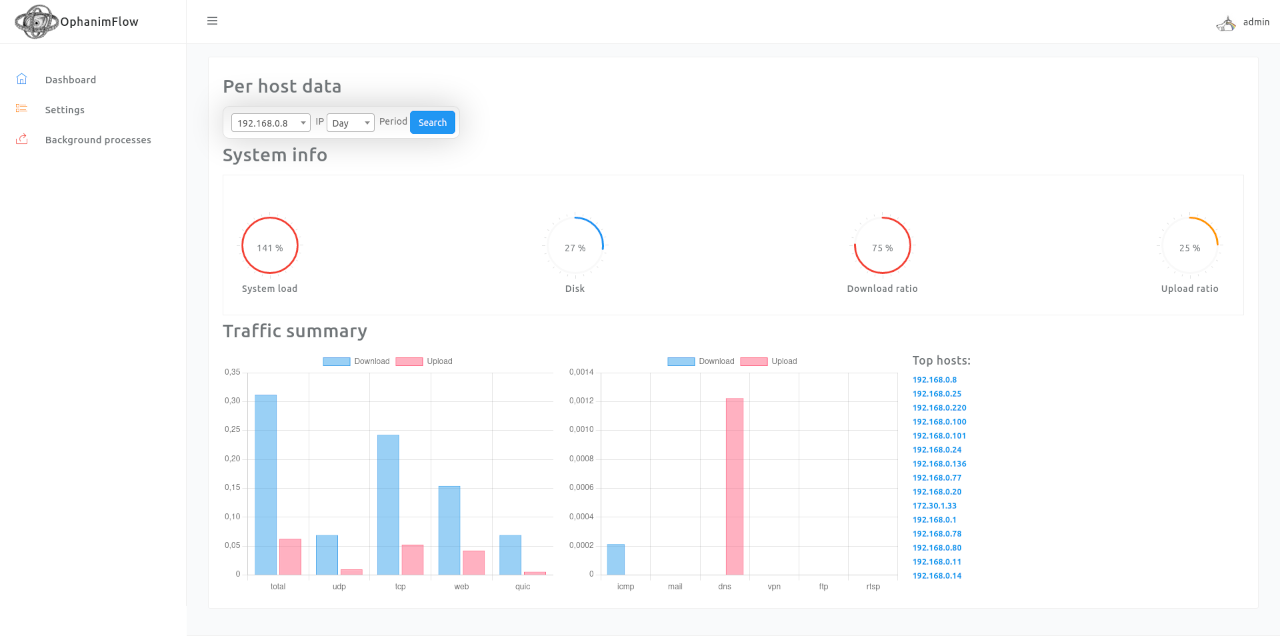
Task: Go to Settings in the sidebar
Action: pyautogui.click(x=65, y=110)
